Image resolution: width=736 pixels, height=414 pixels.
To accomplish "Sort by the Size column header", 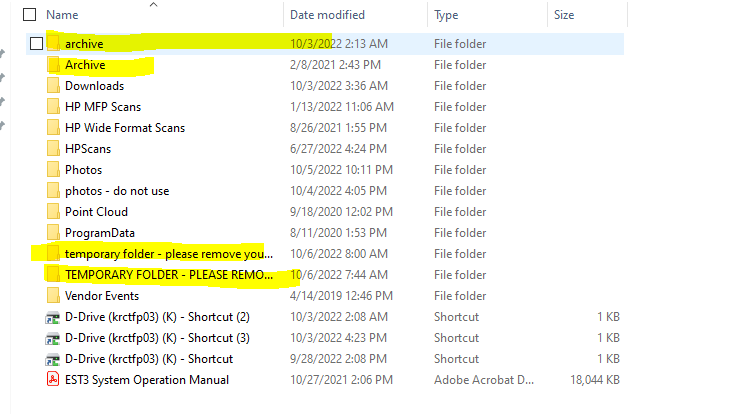I will 563,15.
